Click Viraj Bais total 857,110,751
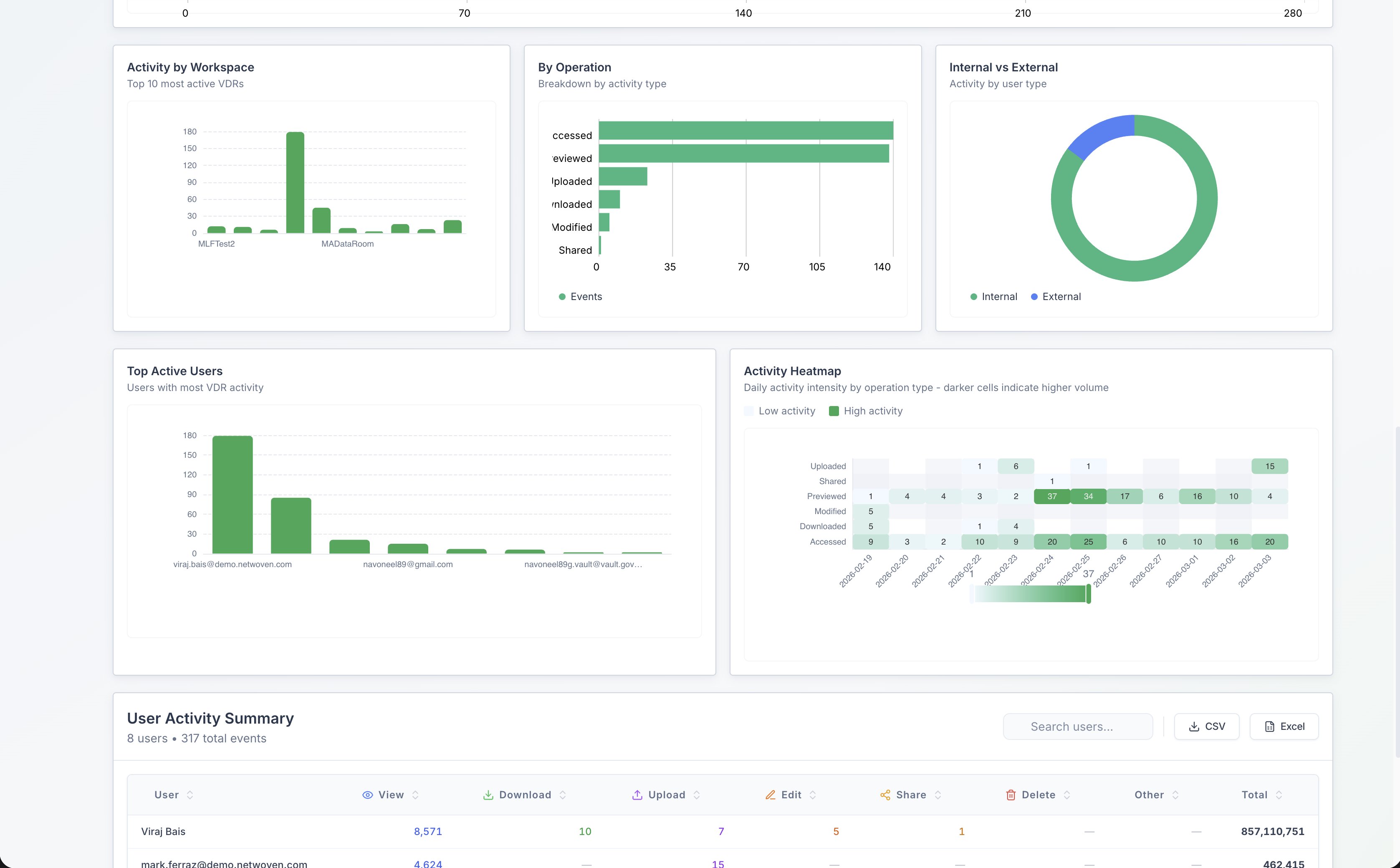1400x868 pixels. 1273,831
